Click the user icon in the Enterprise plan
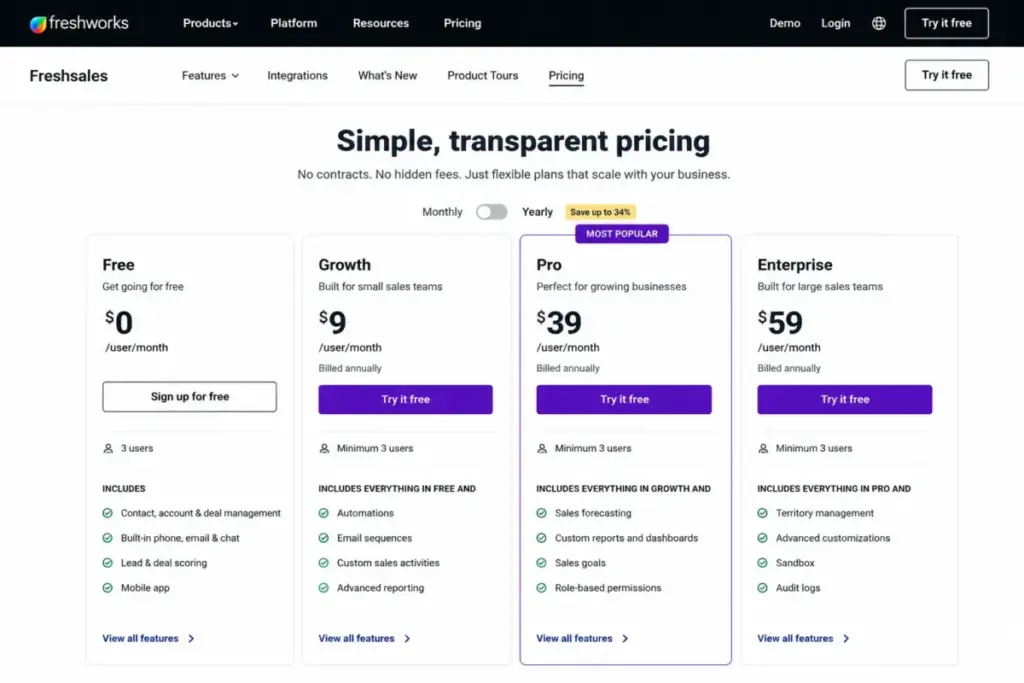Viewport: 1024px width, 683px height. pos(763,449)
